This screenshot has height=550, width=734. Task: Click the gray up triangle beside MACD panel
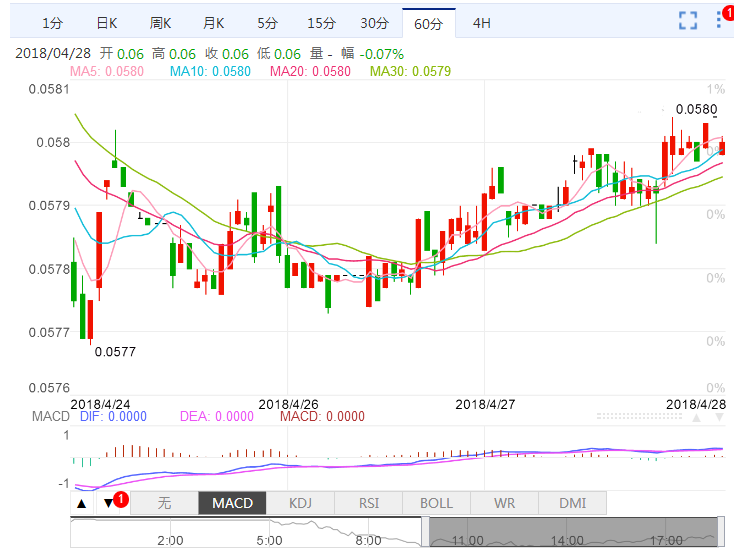click(697, 418)
